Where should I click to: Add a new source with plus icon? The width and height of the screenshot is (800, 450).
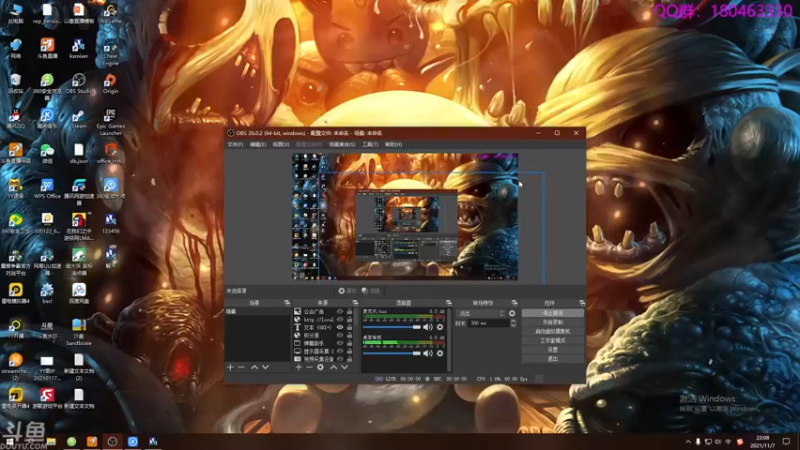tap(298, 367)
